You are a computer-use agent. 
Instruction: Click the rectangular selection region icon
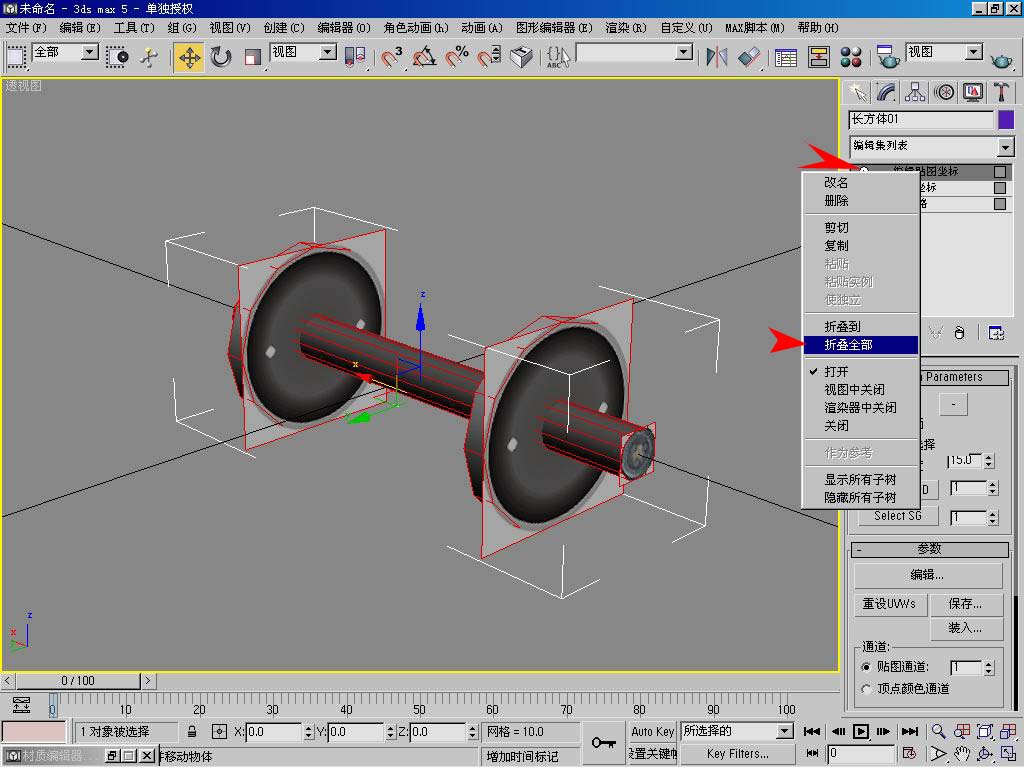(x=118, y=57)
